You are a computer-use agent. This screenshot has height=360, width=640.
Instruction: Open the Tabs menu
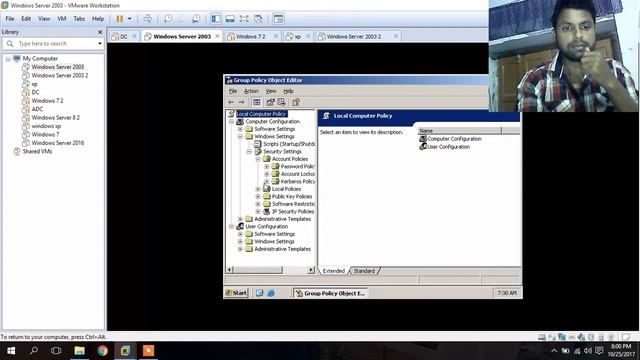[x=79, y=19]
